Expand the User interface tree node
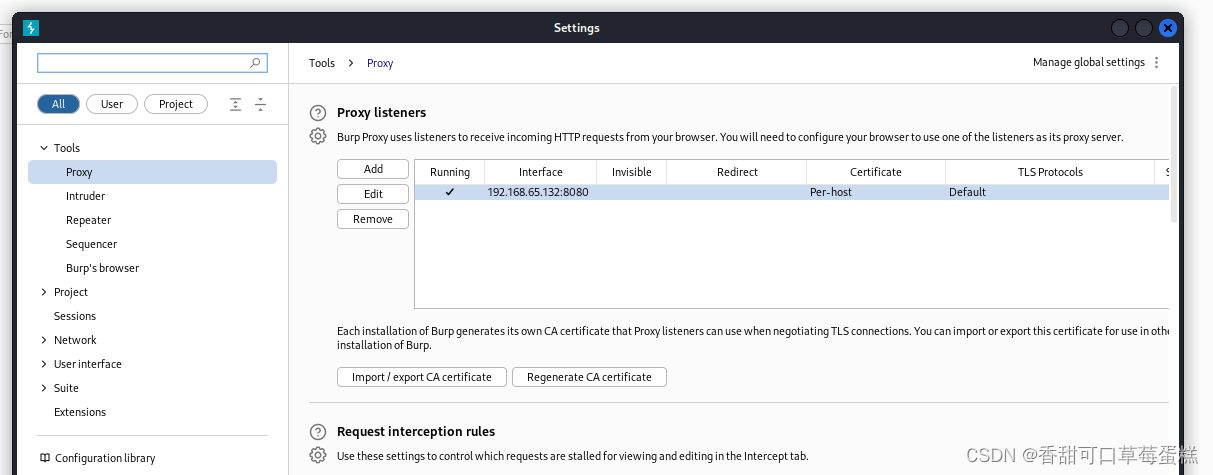This screenshot has height=475, width=1213. 43,364
